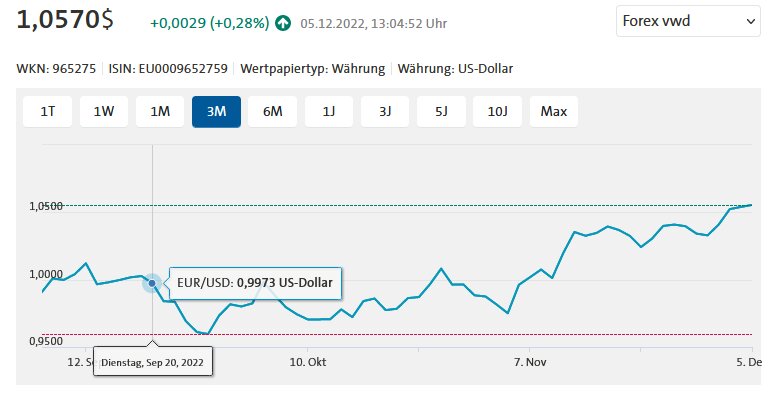Click the 10. Okt axis label
This screenshot has height=394, width=772.
click(308, 362)
